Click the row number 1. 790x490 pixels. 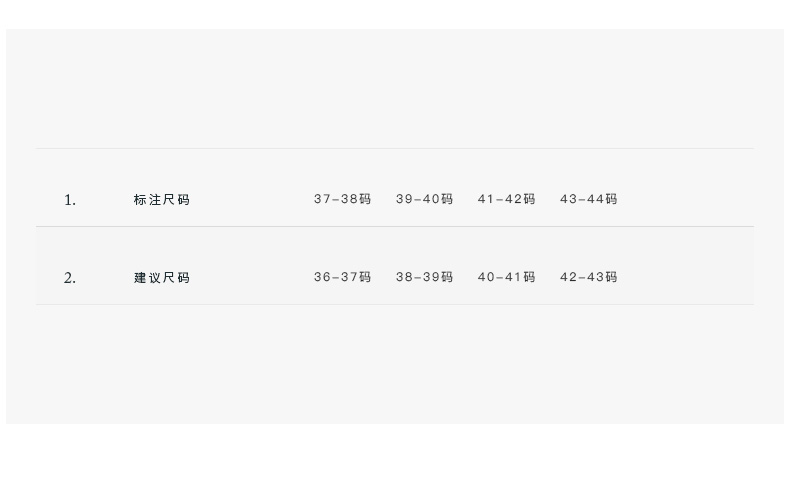[x=69, y=200]
